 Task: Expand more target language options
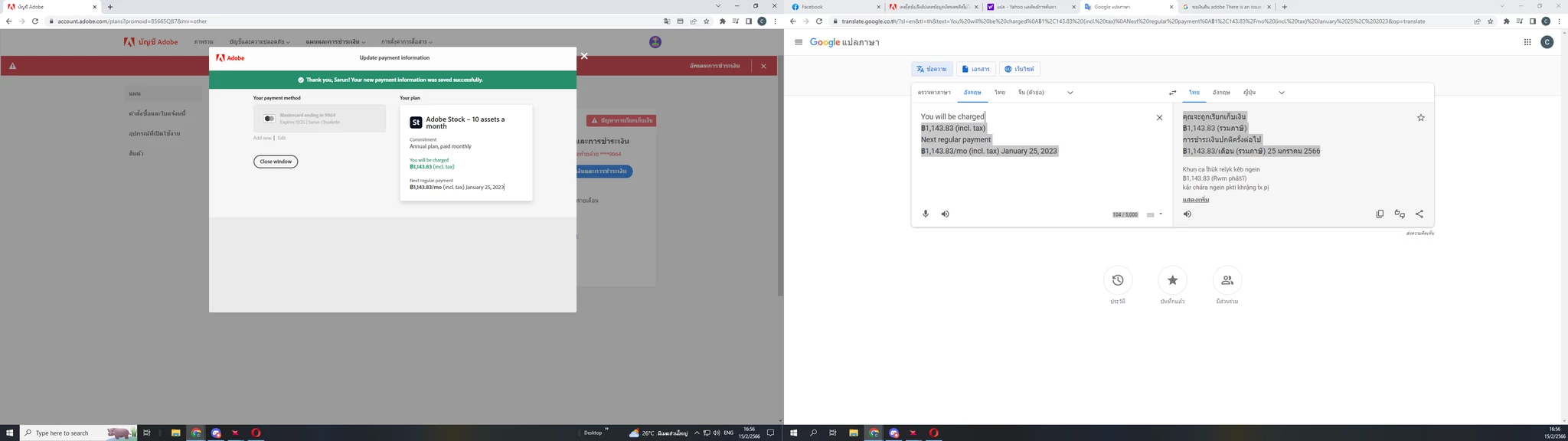[1282, 93]
